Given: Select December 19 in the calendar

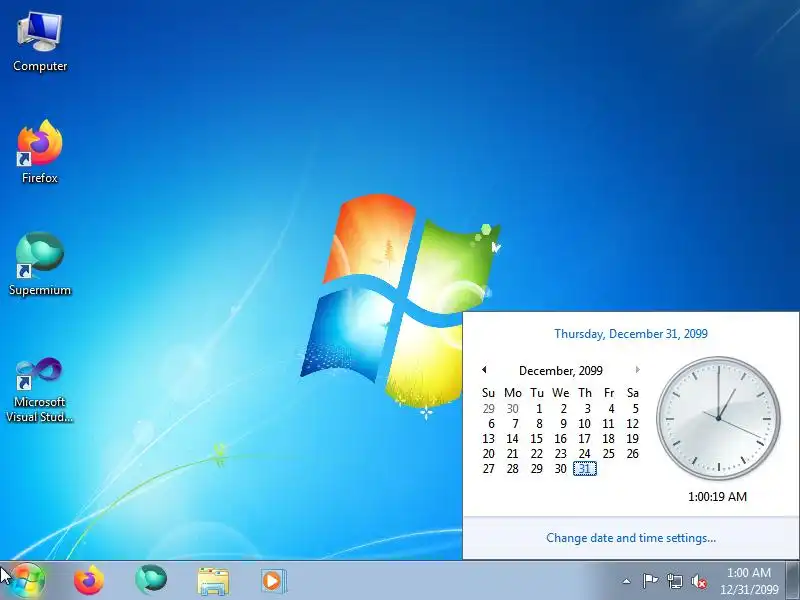Looking at the screenshot, I should 632,439.
